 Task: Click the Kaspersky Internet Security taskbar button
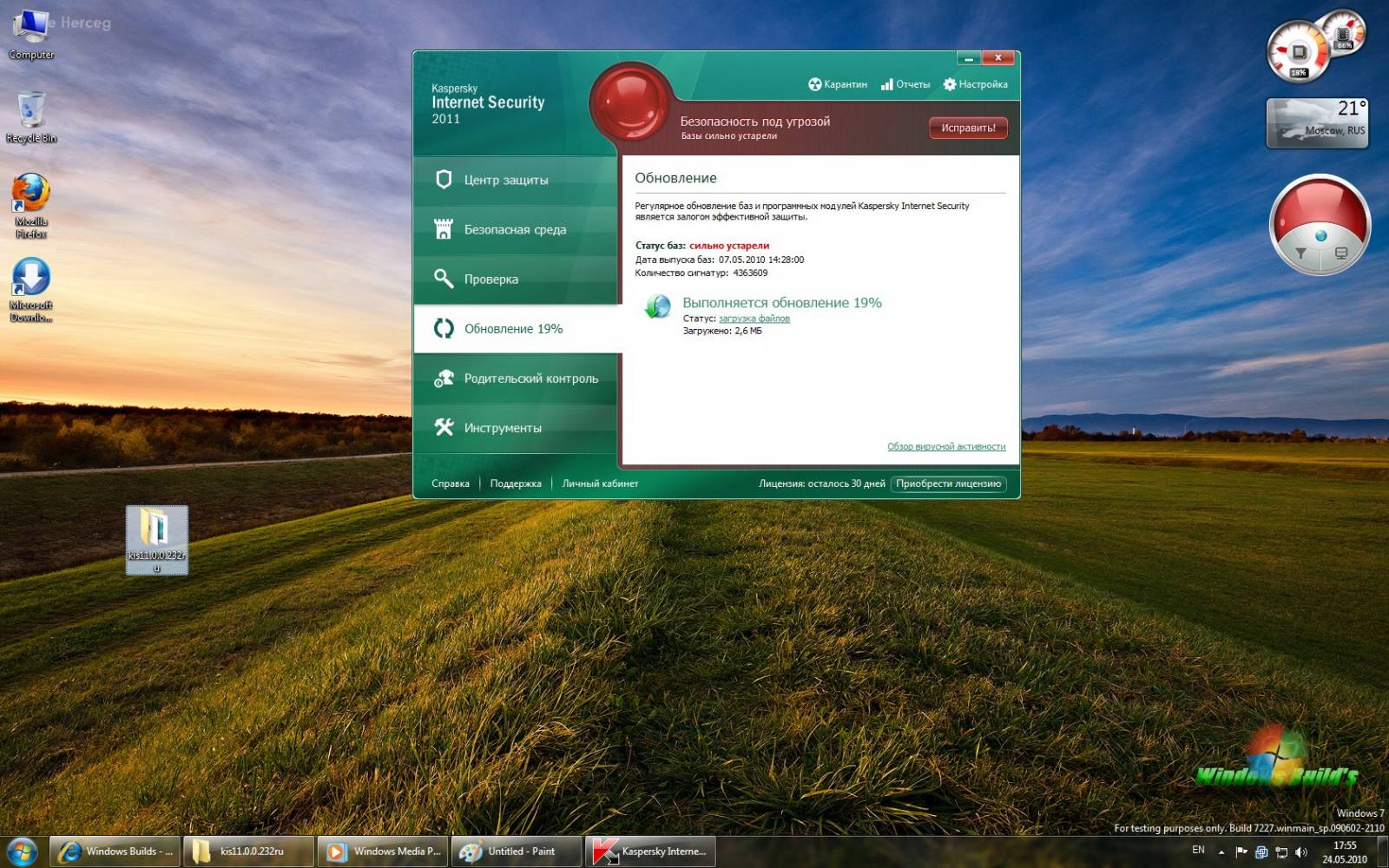pyautogui.click(x=651, y=852)
